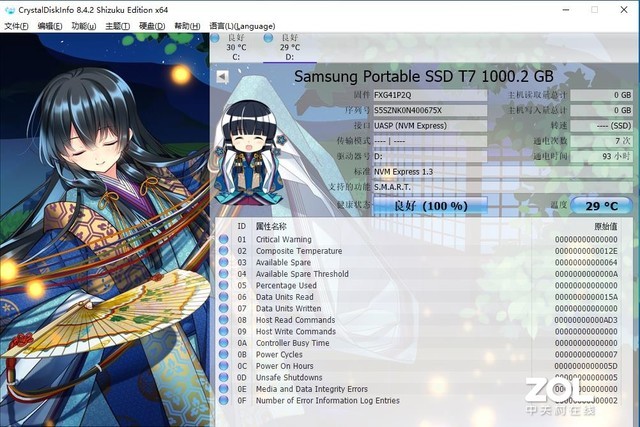This screenshot has width=640, height=427.
Task: Select the Critical Warning attribute row
Action: [x=418, y=239]
